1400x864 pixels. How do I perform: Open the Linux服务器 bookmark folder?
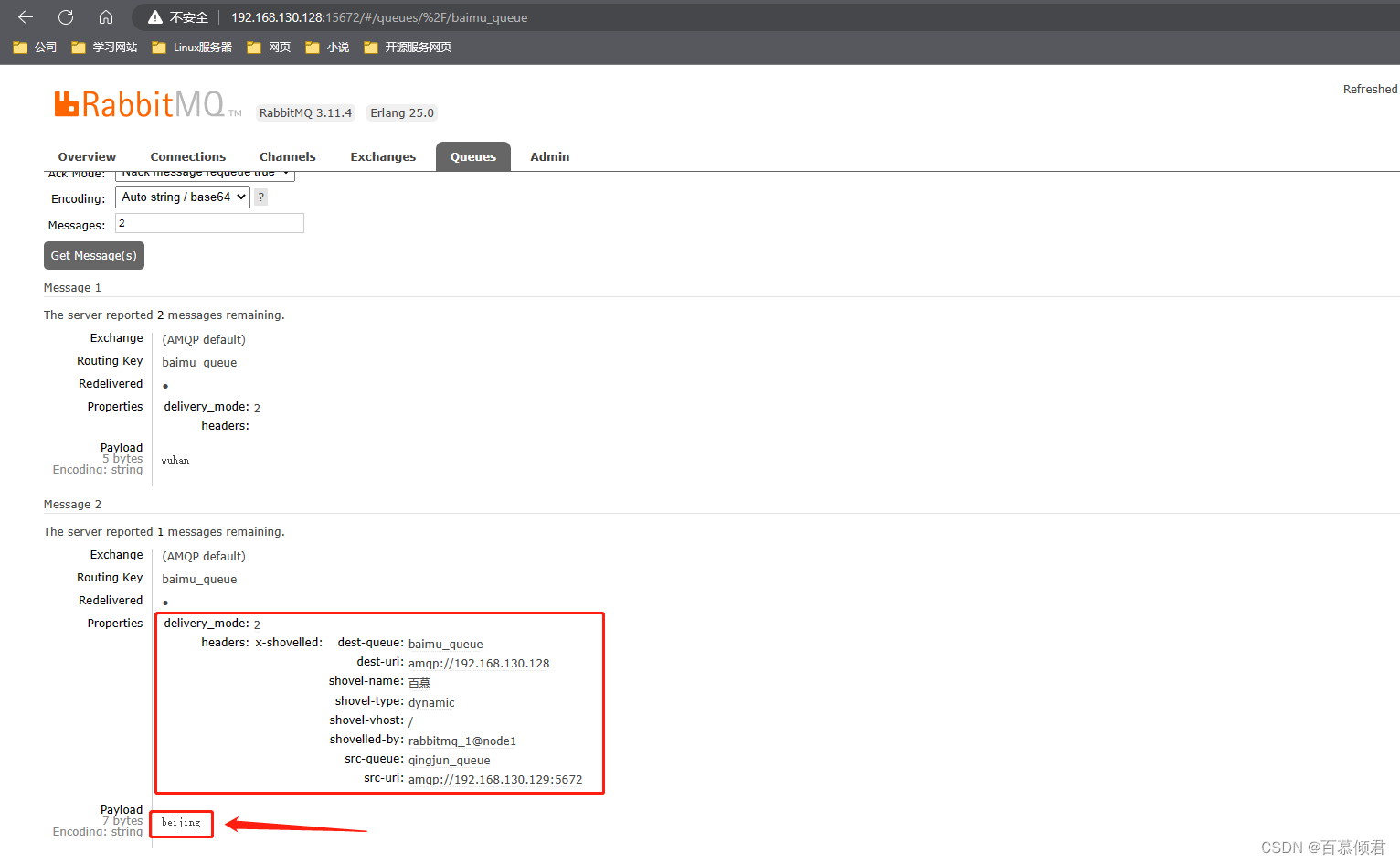click(x=192, y=48)
